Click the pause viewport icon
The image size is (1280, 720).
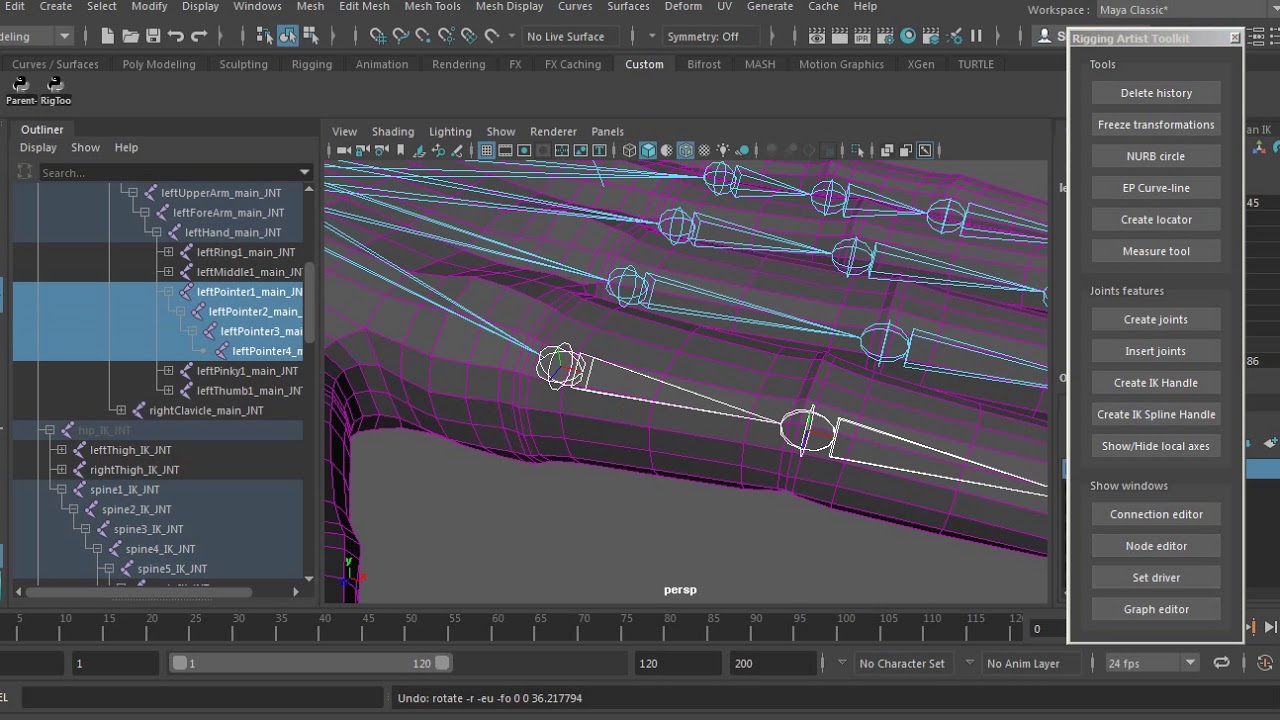976,36
